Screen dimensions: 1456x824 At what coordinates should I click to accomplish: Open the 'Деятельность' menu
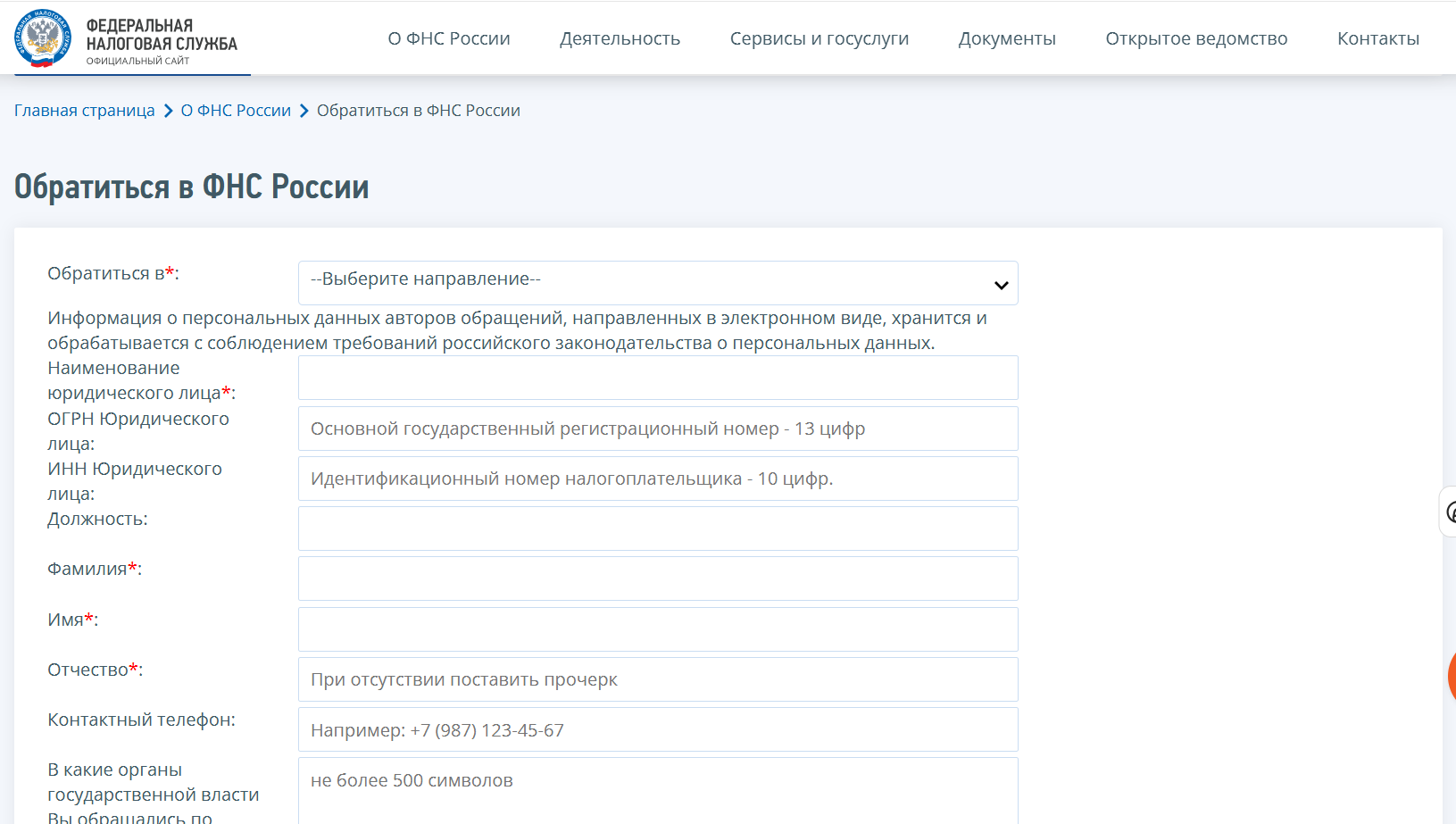point(620,38)
